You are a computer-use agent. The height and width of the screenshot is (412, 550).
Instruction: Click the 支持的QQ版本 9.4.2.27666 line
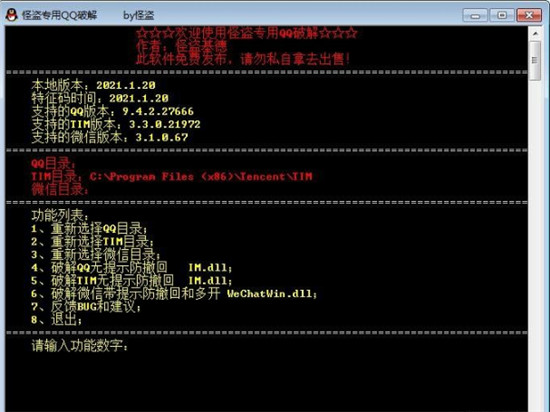pos(113,112)
